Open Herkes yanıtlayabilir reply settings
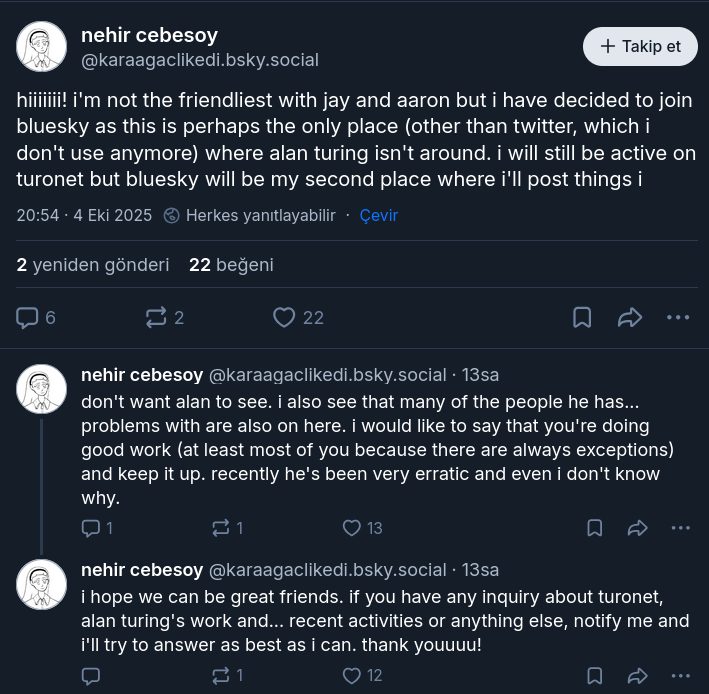Image resolution: width=709 pixels, height=694 pixels. (x=250, y=215)
